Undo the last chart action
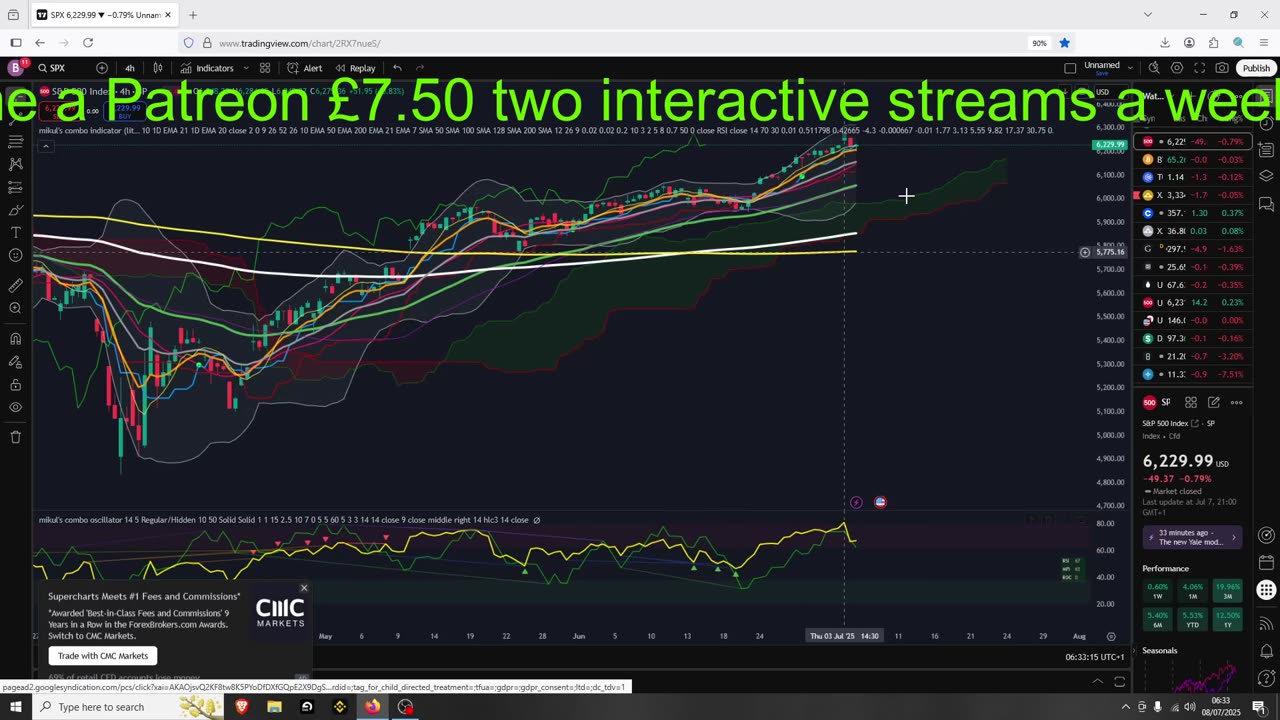The image size is (1280, 720). pyautogui.click(x=397, y=68)
